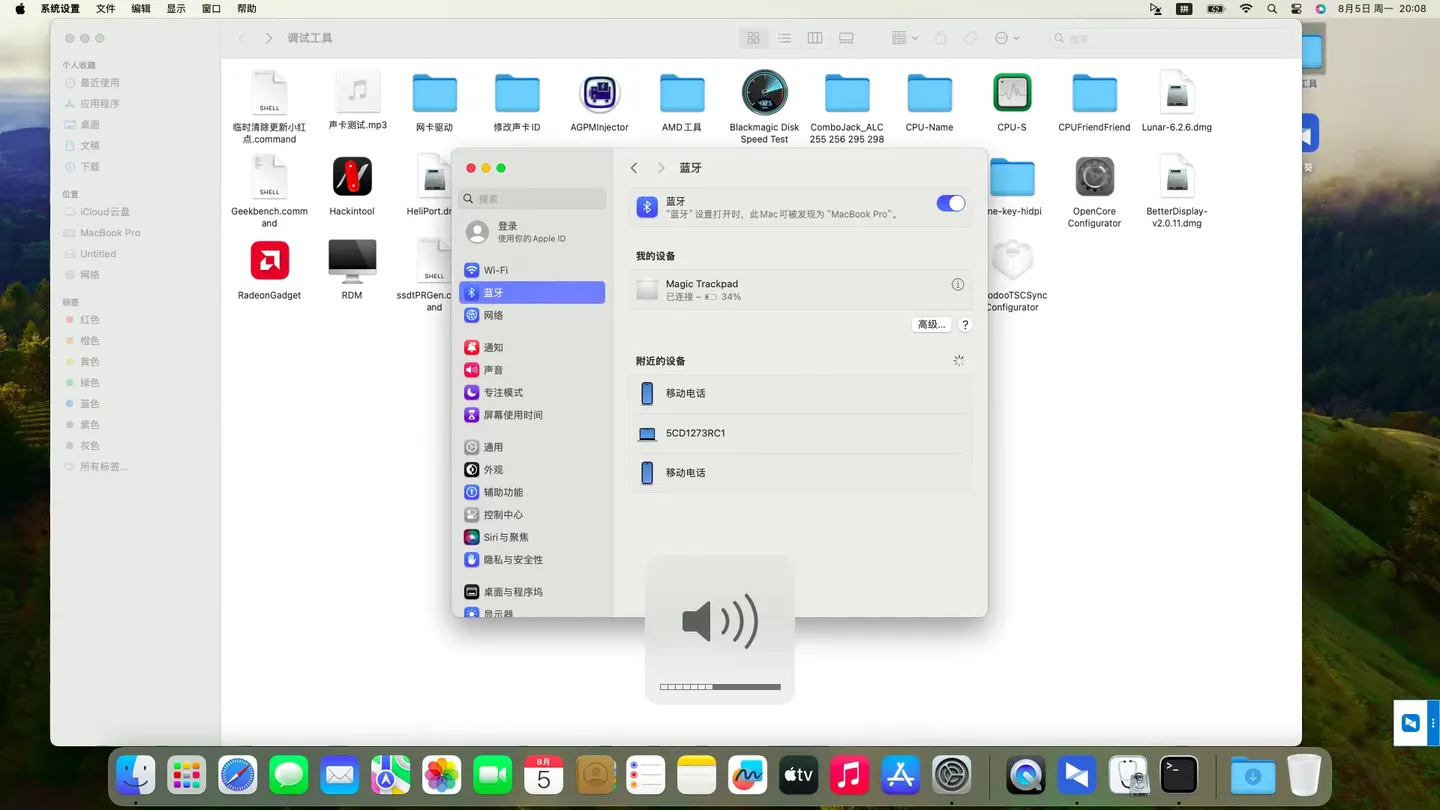Open Hackintool app icon in Finder
Viewport: 1440px width, 810px height.
click(x=352, y=178)
